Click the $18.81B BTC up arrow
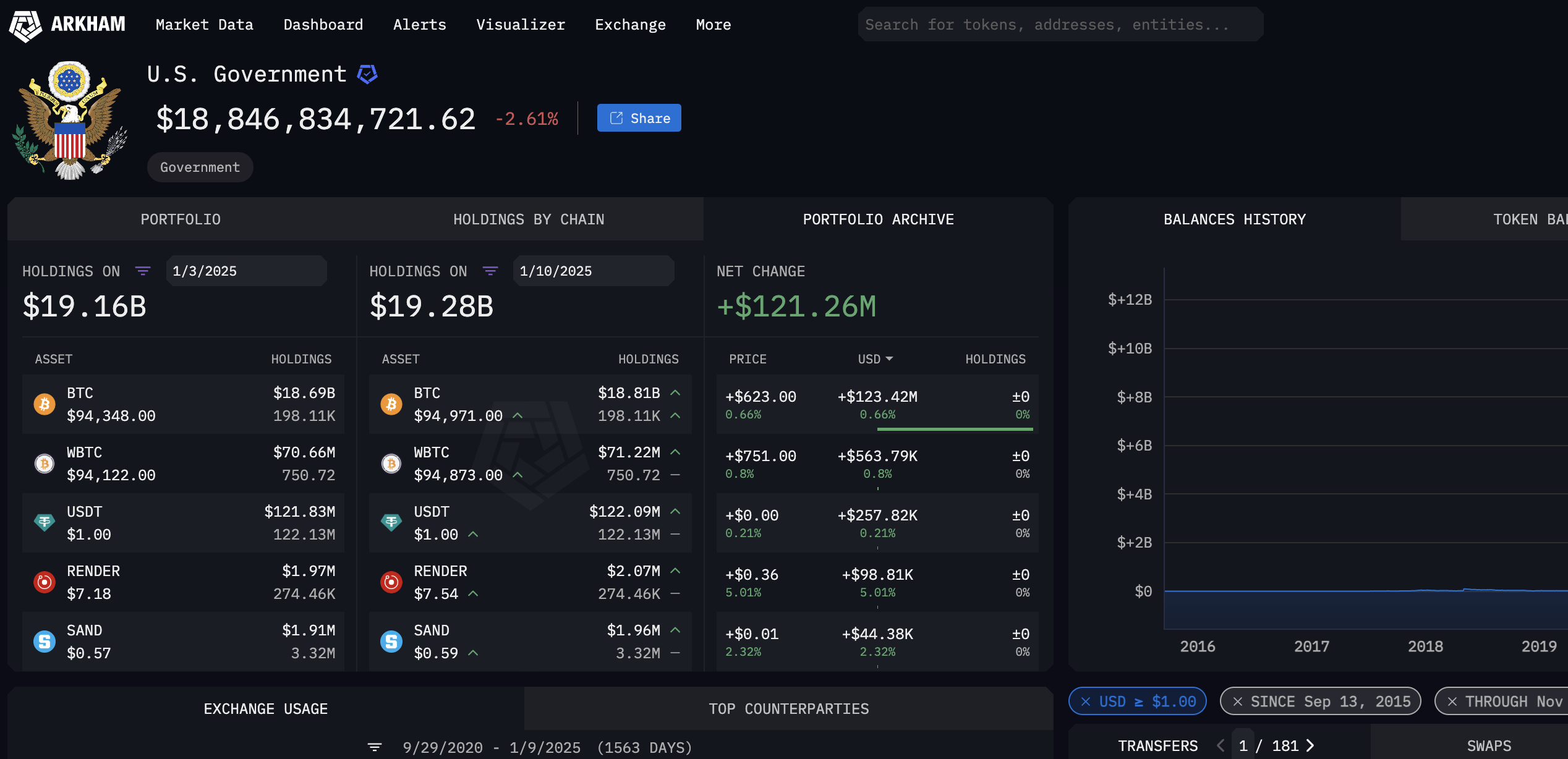Image resolution: width=1568 pixels, height=759 pixels. click(675, 392)
